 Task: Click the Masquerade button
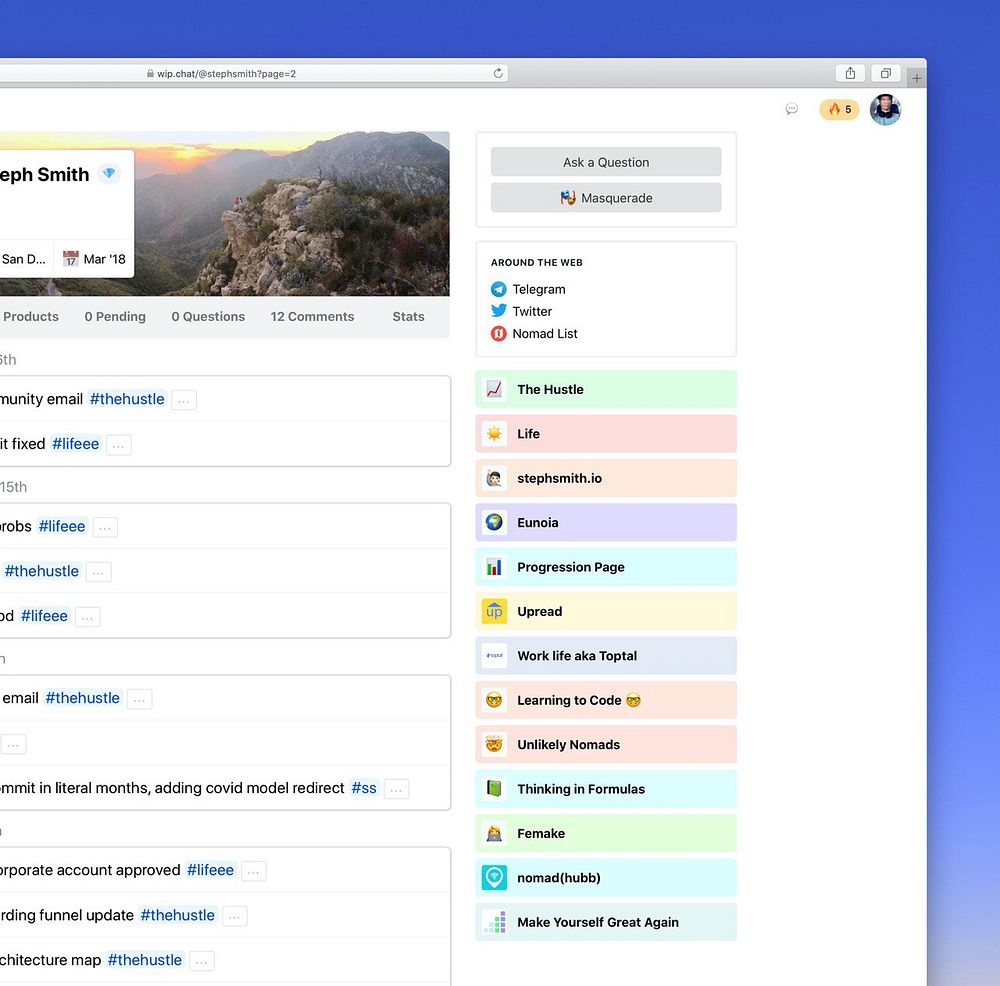(606, 198)
